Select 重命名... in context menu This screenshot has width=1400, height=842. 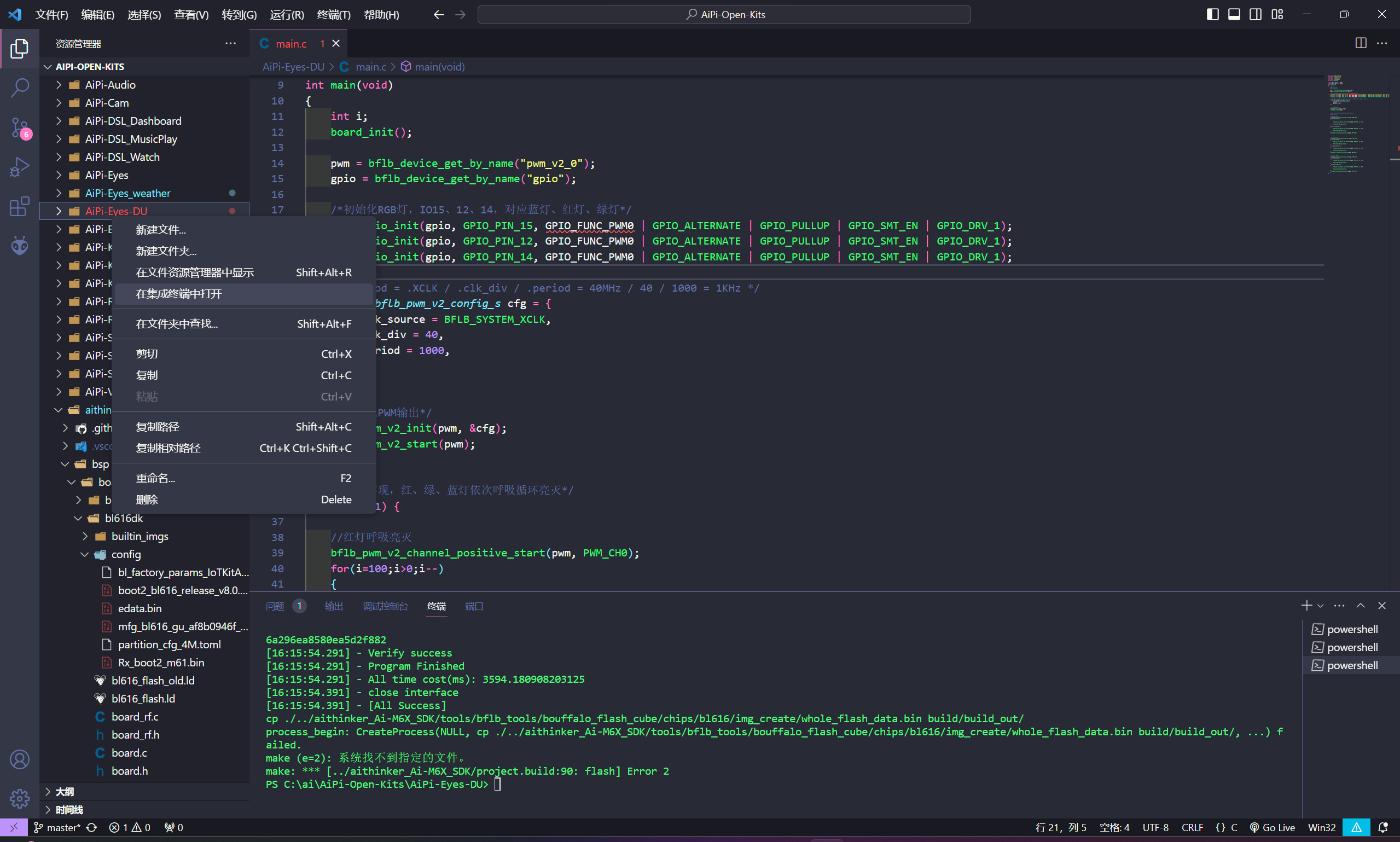[x=244, y=478]
